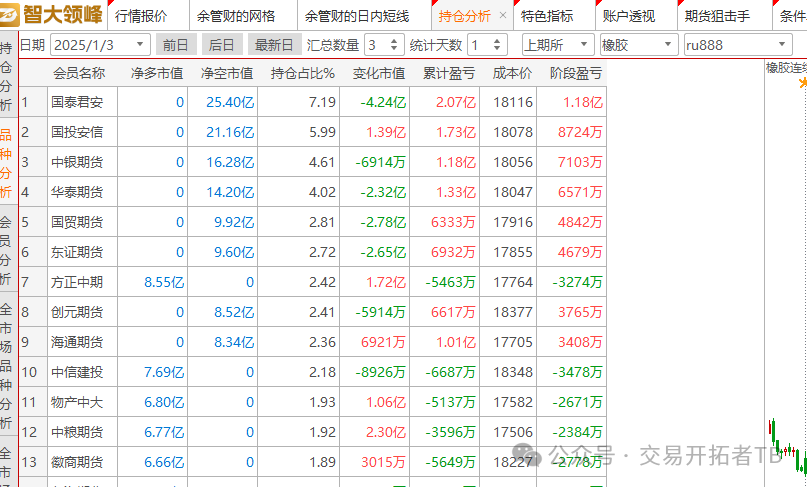
Task: Click the 最新日 button
Action: 274,45
